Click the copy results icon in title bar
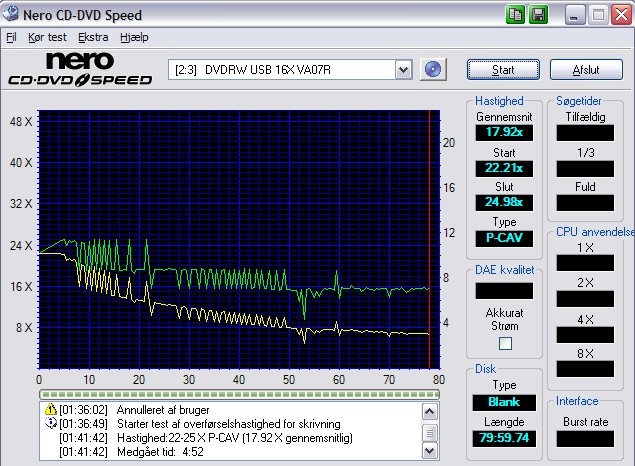Screen dimensions: 635x466 (515, 15)
